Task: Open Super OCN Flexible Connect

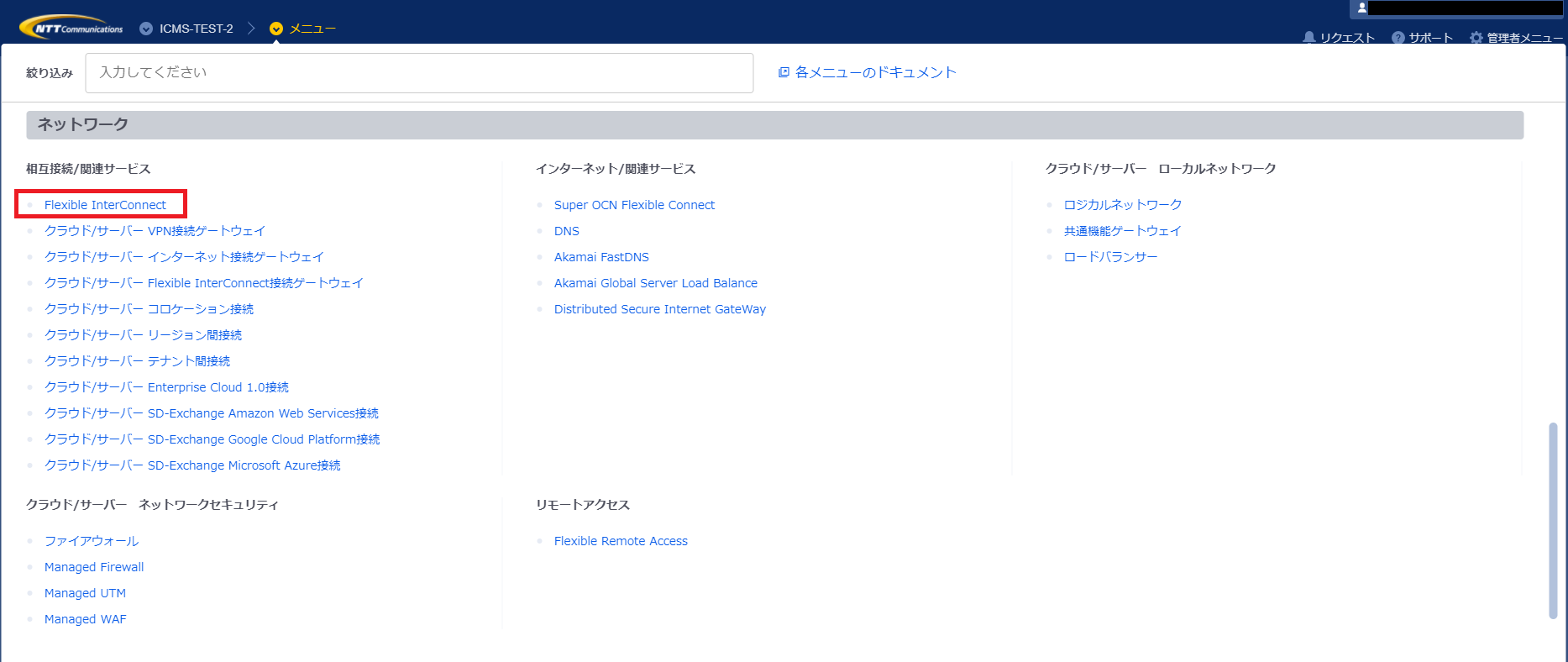Action: tap(634, 205)
